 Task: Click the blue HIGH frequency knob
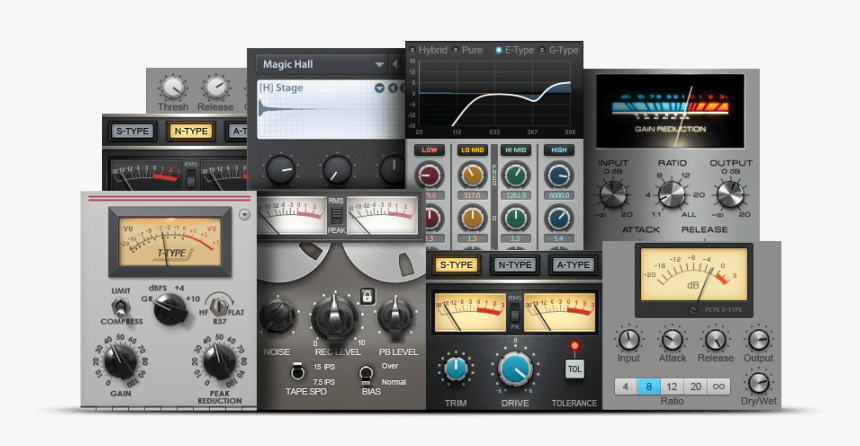click(558, 176)
